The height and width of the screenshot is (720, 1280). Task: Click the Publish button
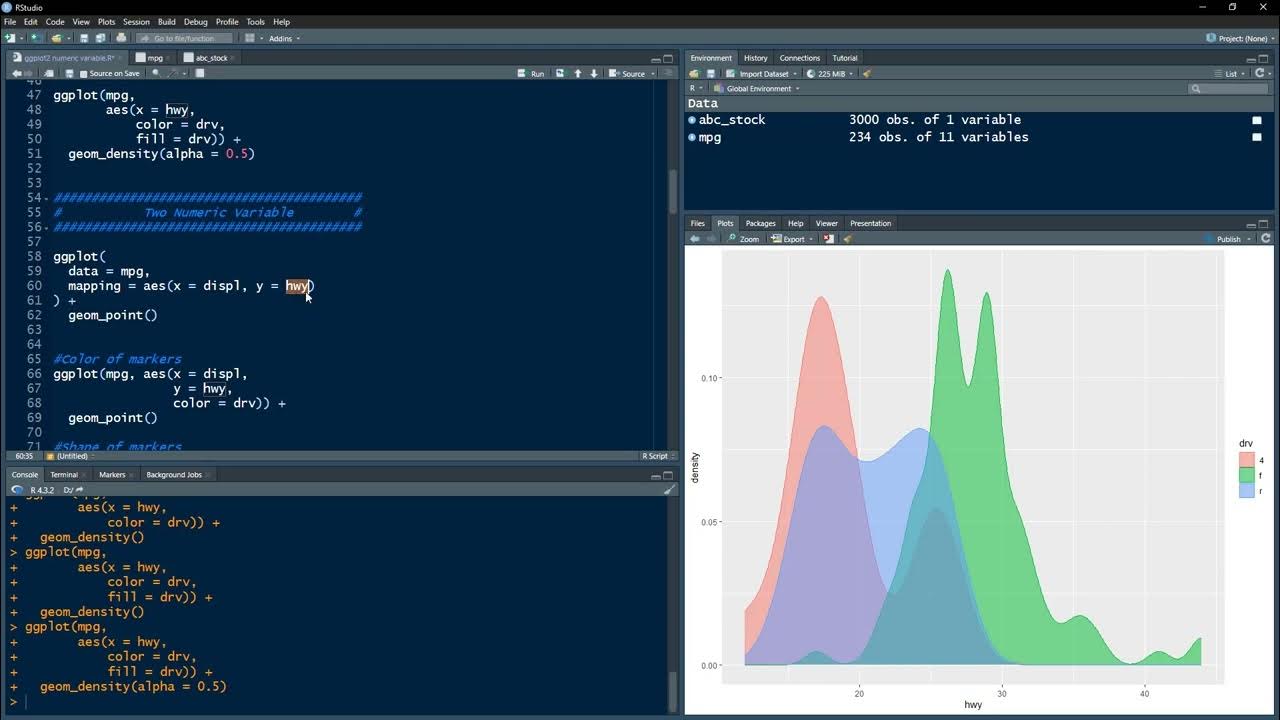pyautogui.click(x=1222, y=239)
